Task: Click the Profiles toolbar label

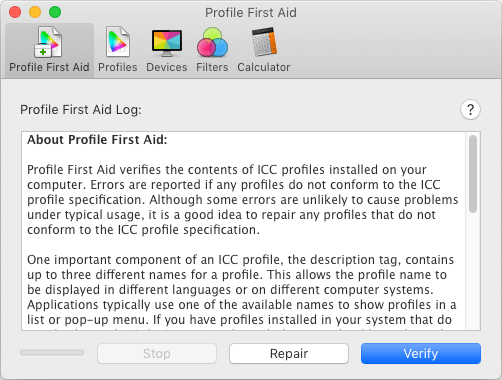Action: (118, 67)
